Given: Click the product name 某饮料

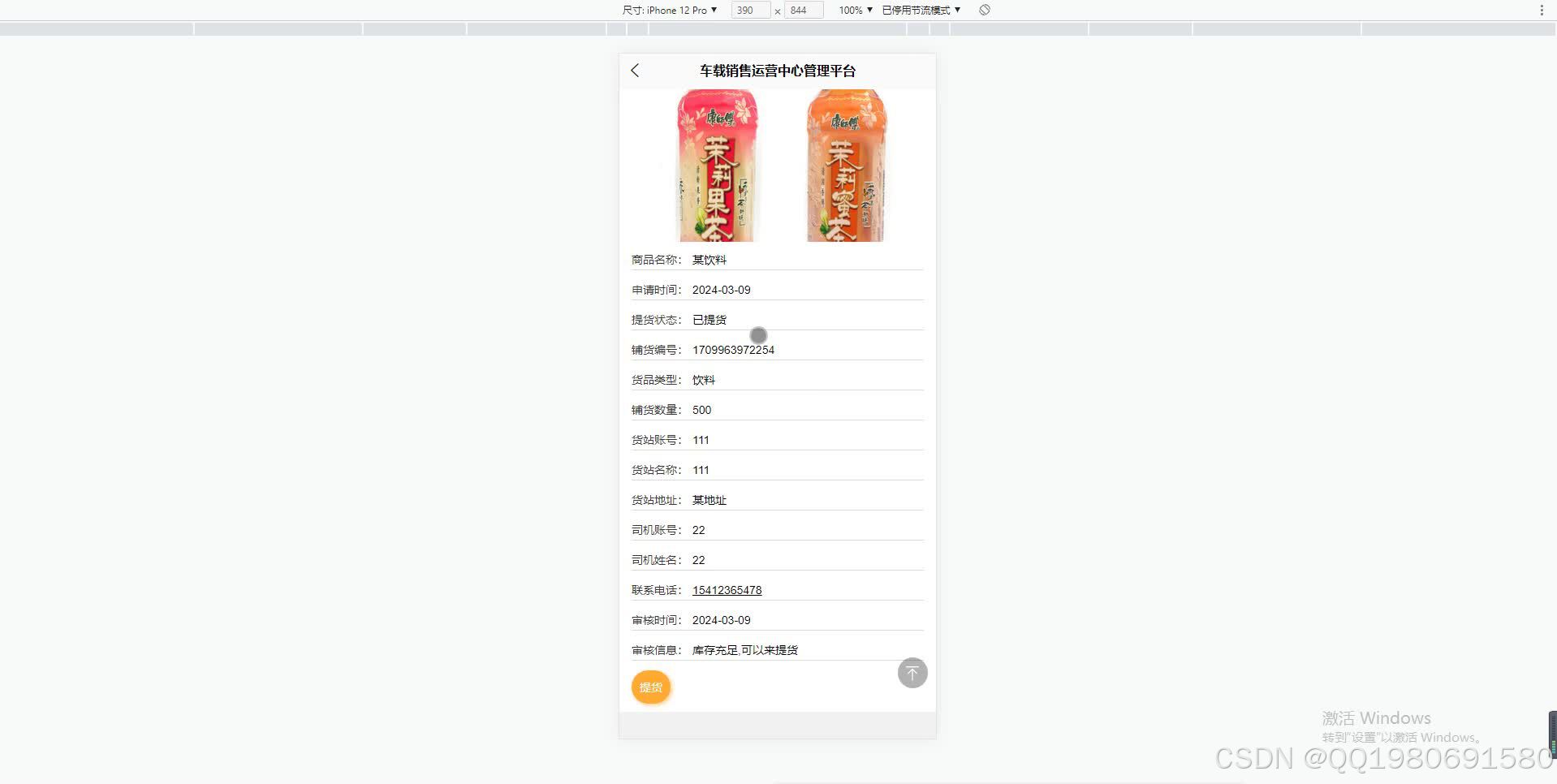Looking at the screenshot, I should (x=709, y=260).
